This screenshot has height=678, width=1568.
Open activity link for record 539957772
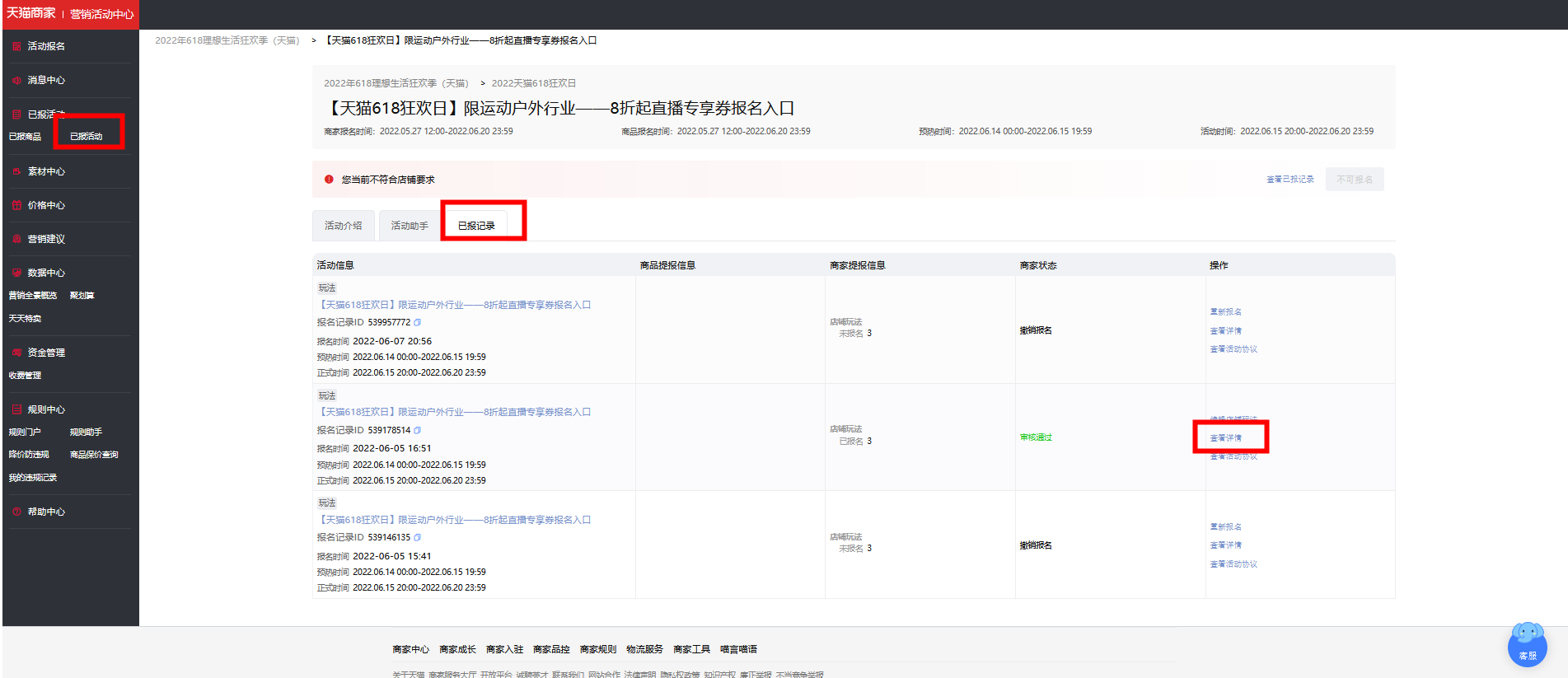pos(454,305)
